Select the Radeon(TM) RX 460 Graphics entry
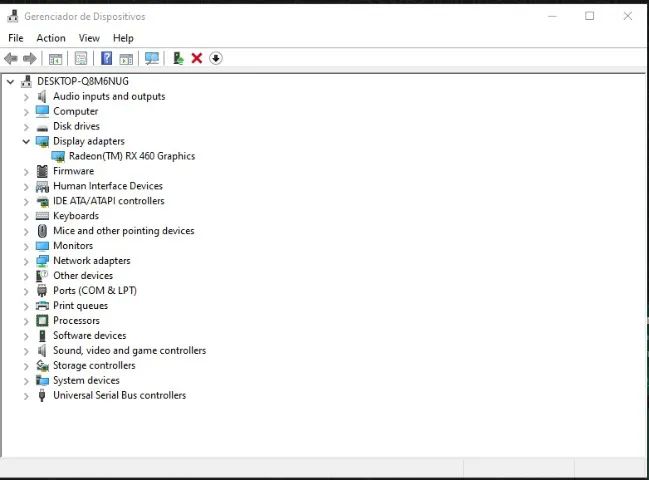 pos(132,156)
